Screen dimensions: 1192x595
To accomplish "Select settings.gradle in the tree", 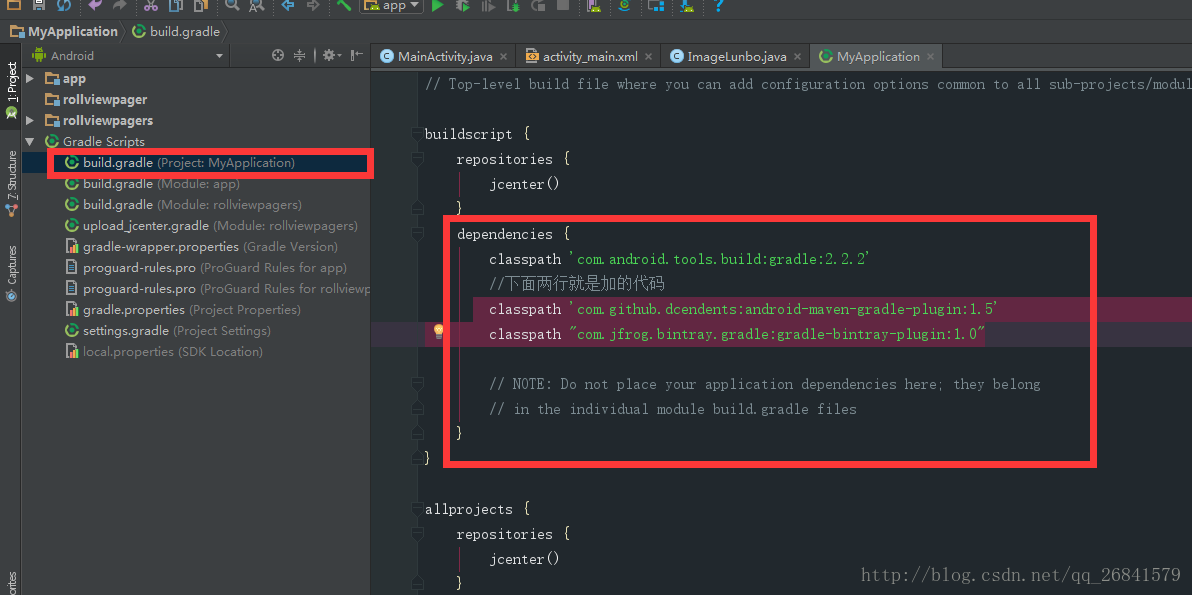I will pyautogui.click(x=168, y=331).
